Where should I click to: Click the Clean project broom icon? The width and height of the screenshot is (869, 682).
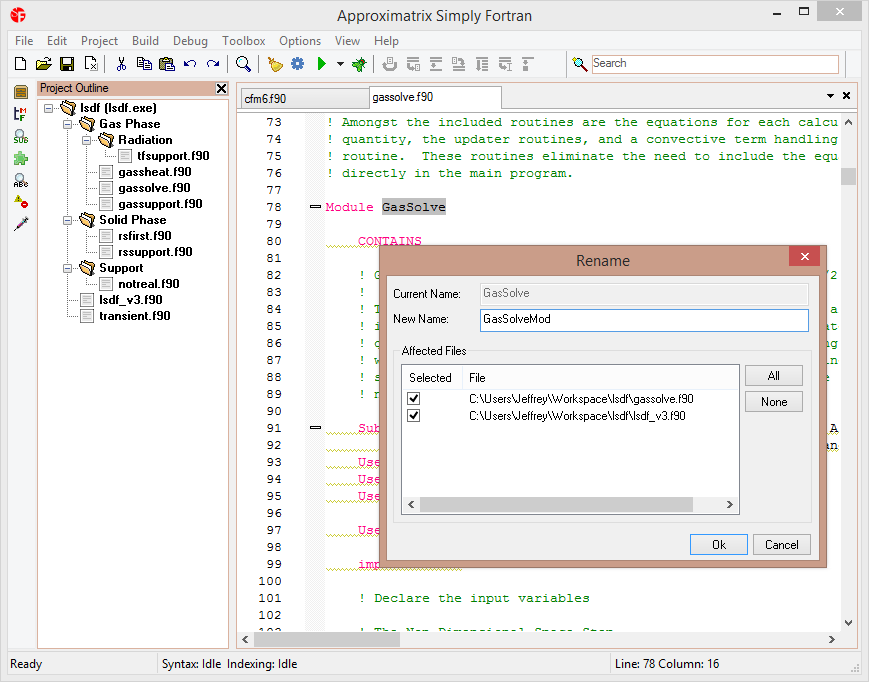tap(275, 64)
